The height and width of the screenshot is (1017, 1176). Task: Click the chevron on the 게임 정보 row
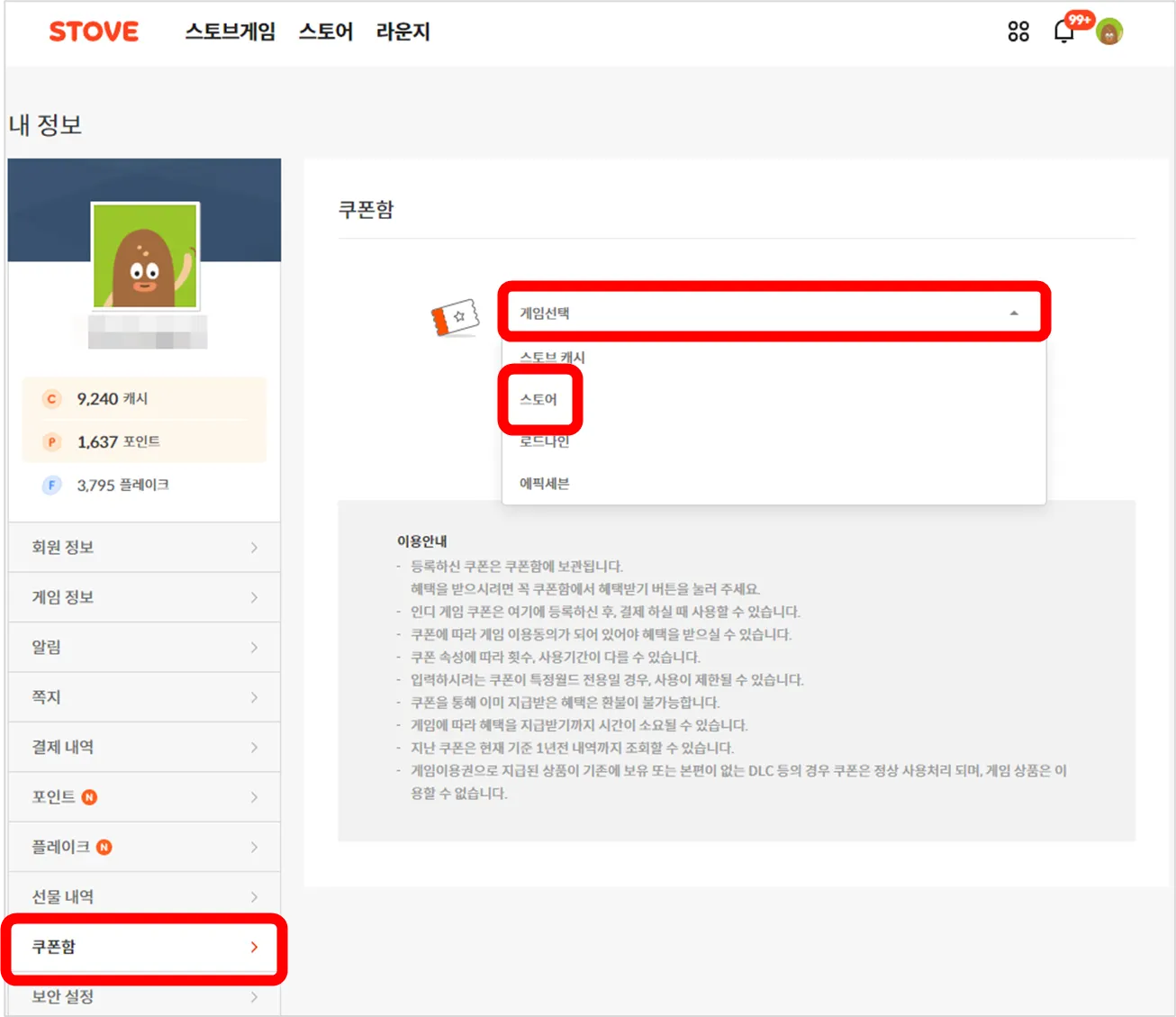pyautogui.click(x=255, y=597)
